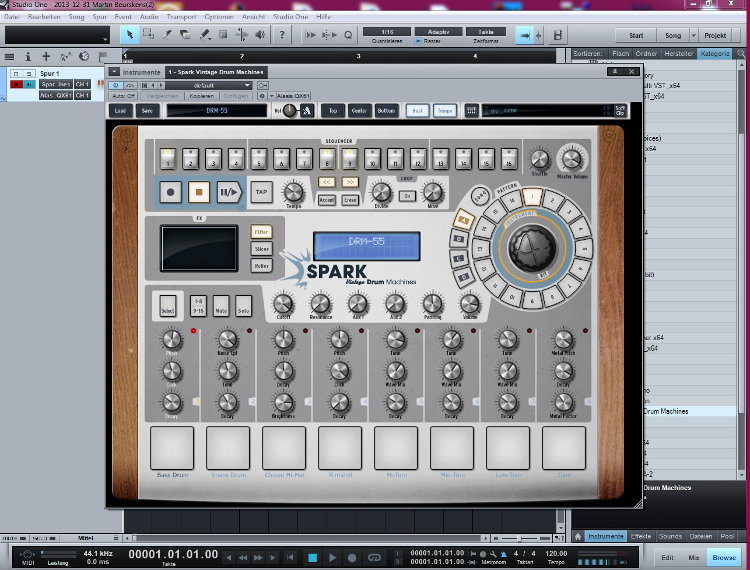The width and height of the screenshot is (750, 570).
Task: Click the Kopieren button
Action: pyautogui.click(x=201, y=96)
